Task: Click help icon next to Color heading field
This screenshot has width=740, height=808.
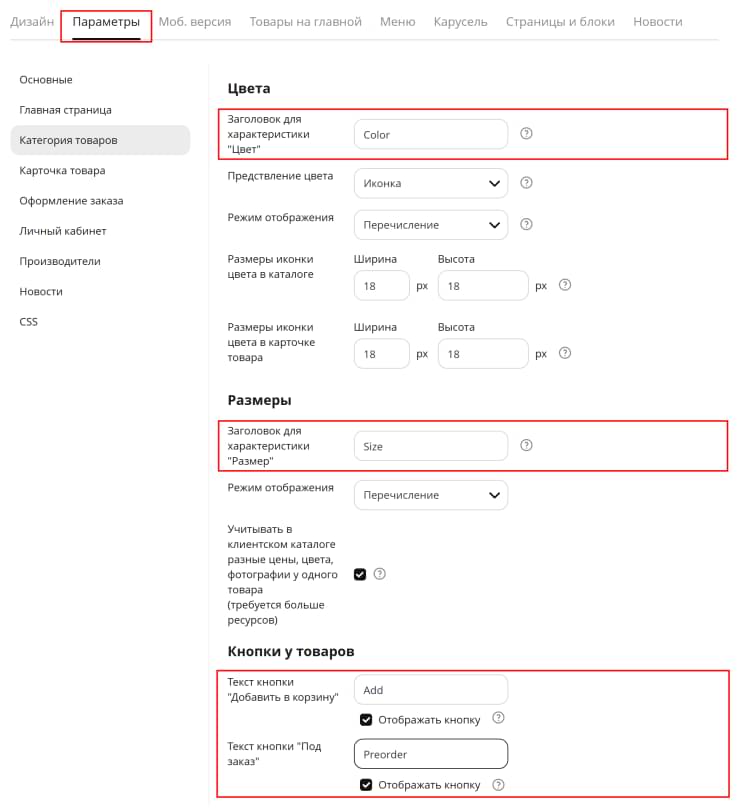Action: (x=526, y=133)
